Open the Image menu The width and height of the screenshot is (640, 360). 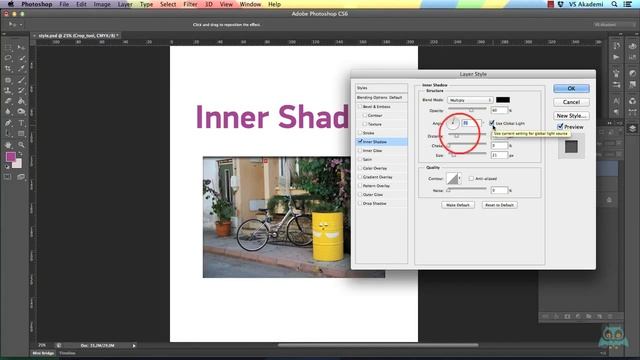click(x=102, y=4)
